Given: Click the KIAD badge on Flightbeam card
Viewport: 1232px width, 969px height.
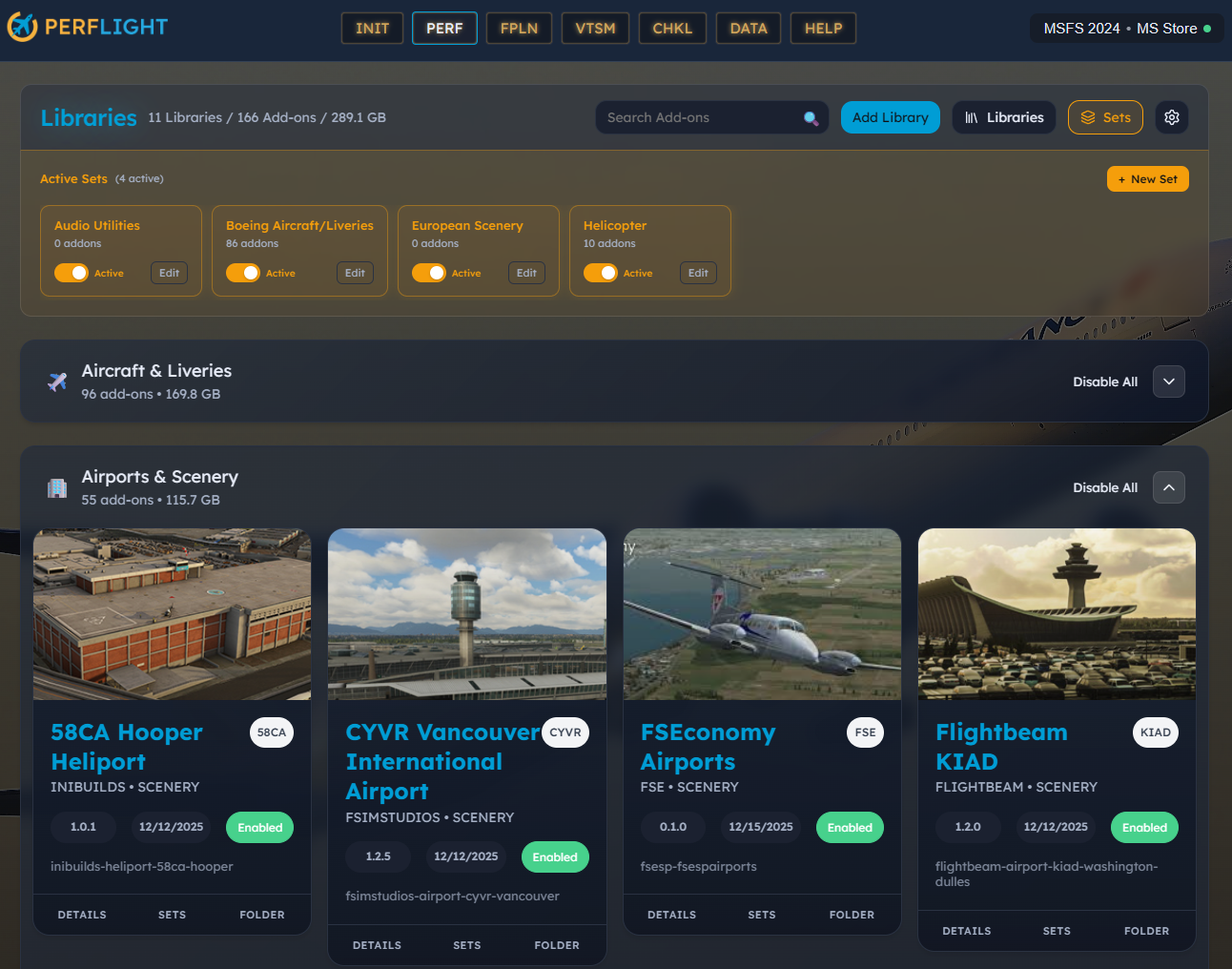Looking at the screenshot, I should click(1155, 732).
